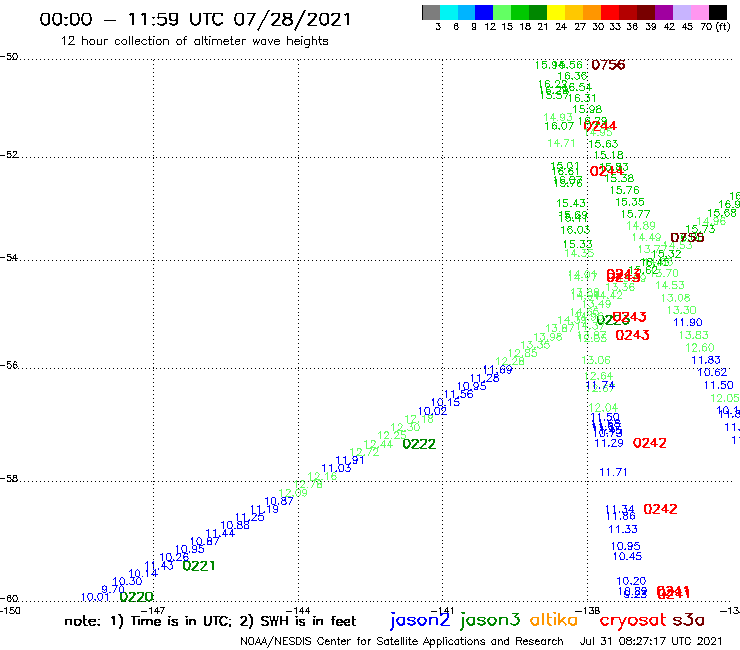
Task: Click the wave height value 10.02
Action: click(432, 411)
